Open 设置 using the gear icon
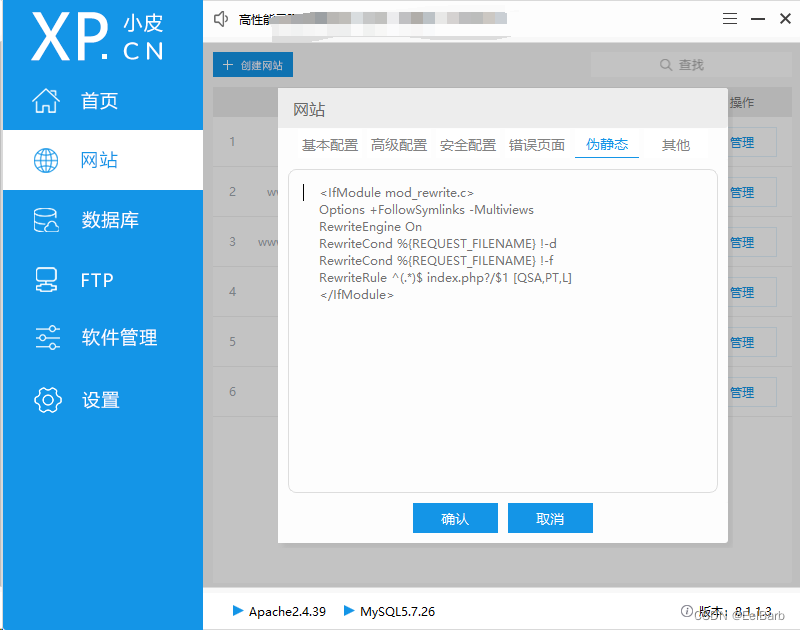 pos(47,399)
